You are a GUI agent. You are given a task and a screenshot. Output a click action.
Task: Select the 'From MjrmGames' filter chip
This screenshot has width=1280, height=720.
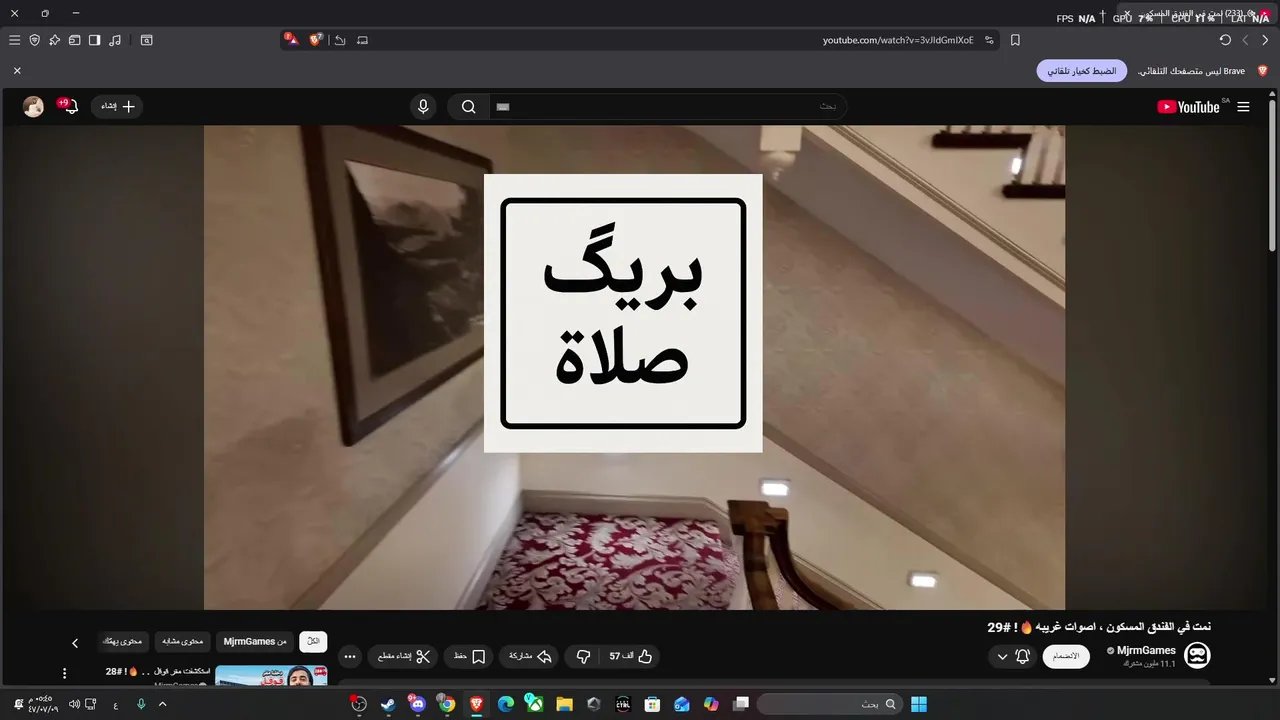[x=255, y=641]
